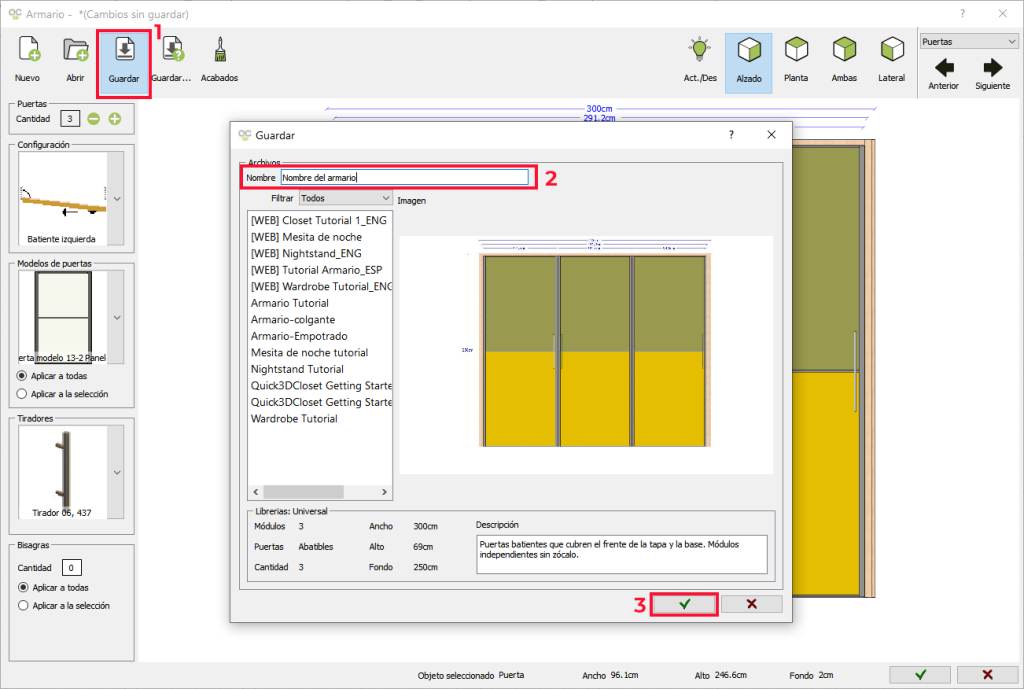Click the door model 13-2 Panel thumbnail
The height and width of the screenshot is (689, 1024).
pyautogui.click(x=63, y=317)
